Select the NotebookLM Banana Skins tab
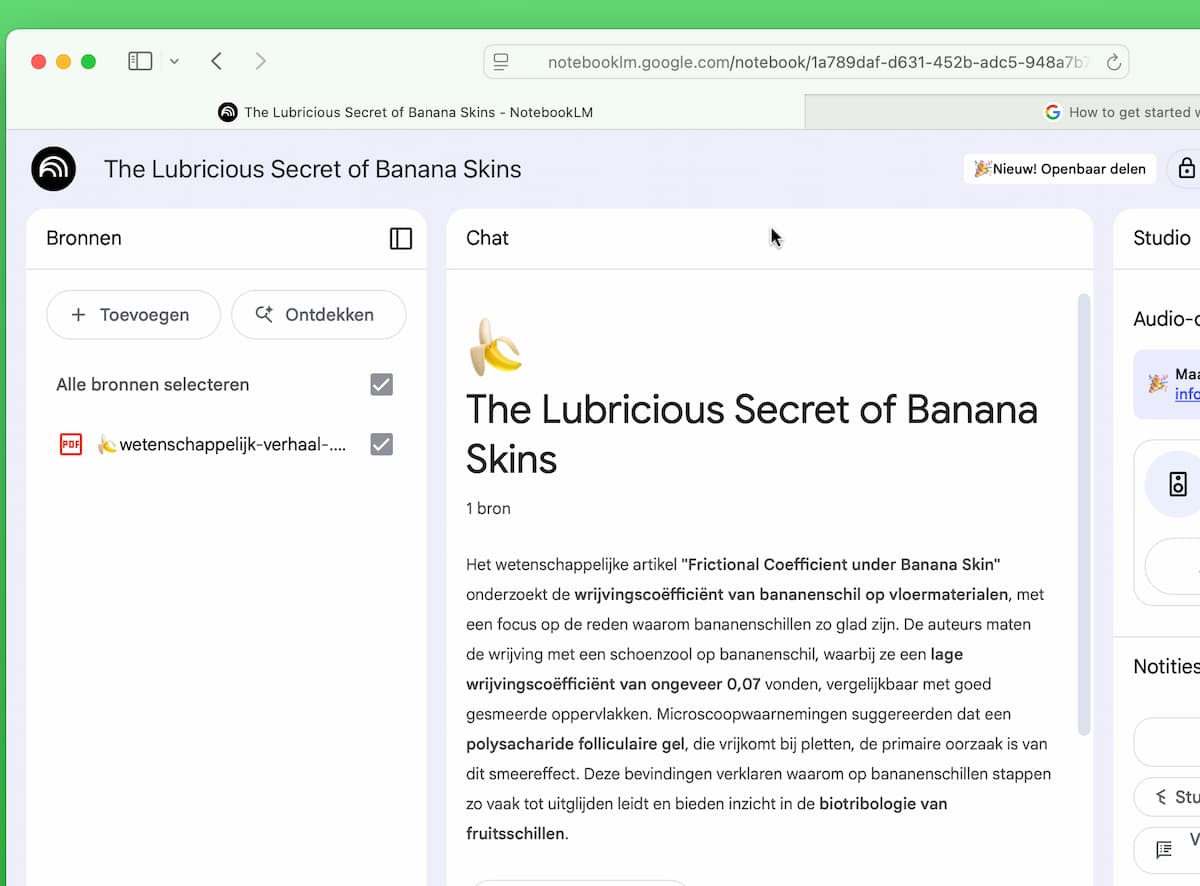Image resolution: width=1200 pixels, height=886 pixels. click(x=406, y=112)
